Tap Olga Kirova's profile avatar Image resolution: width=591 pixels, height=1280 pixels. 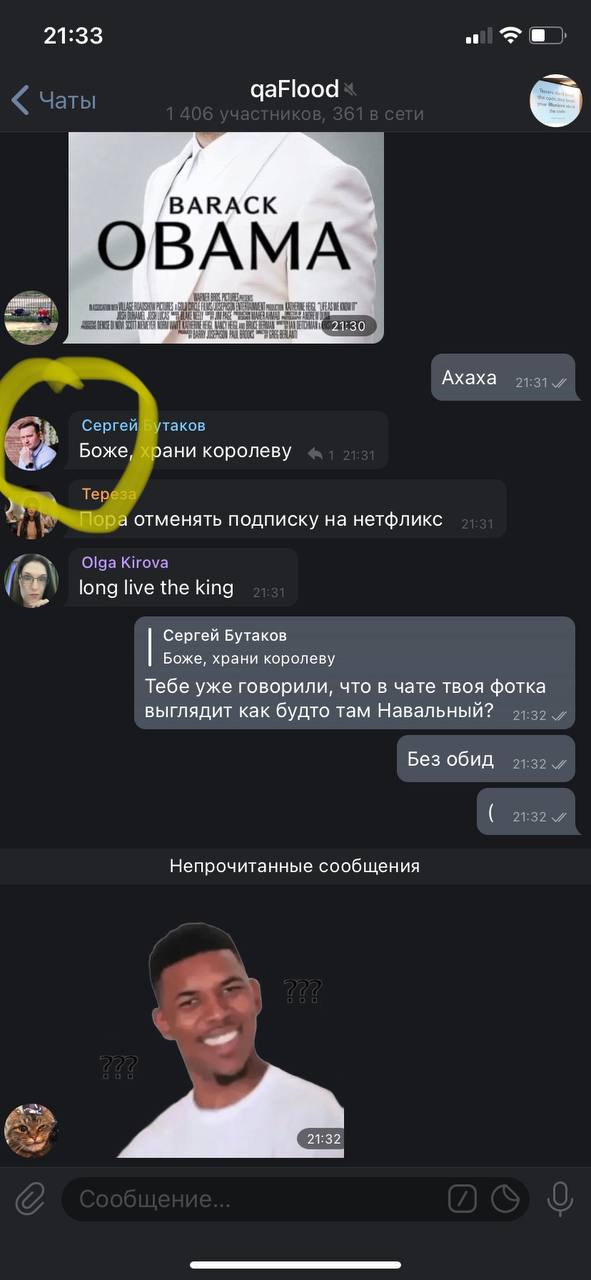(x=31, y=580)
